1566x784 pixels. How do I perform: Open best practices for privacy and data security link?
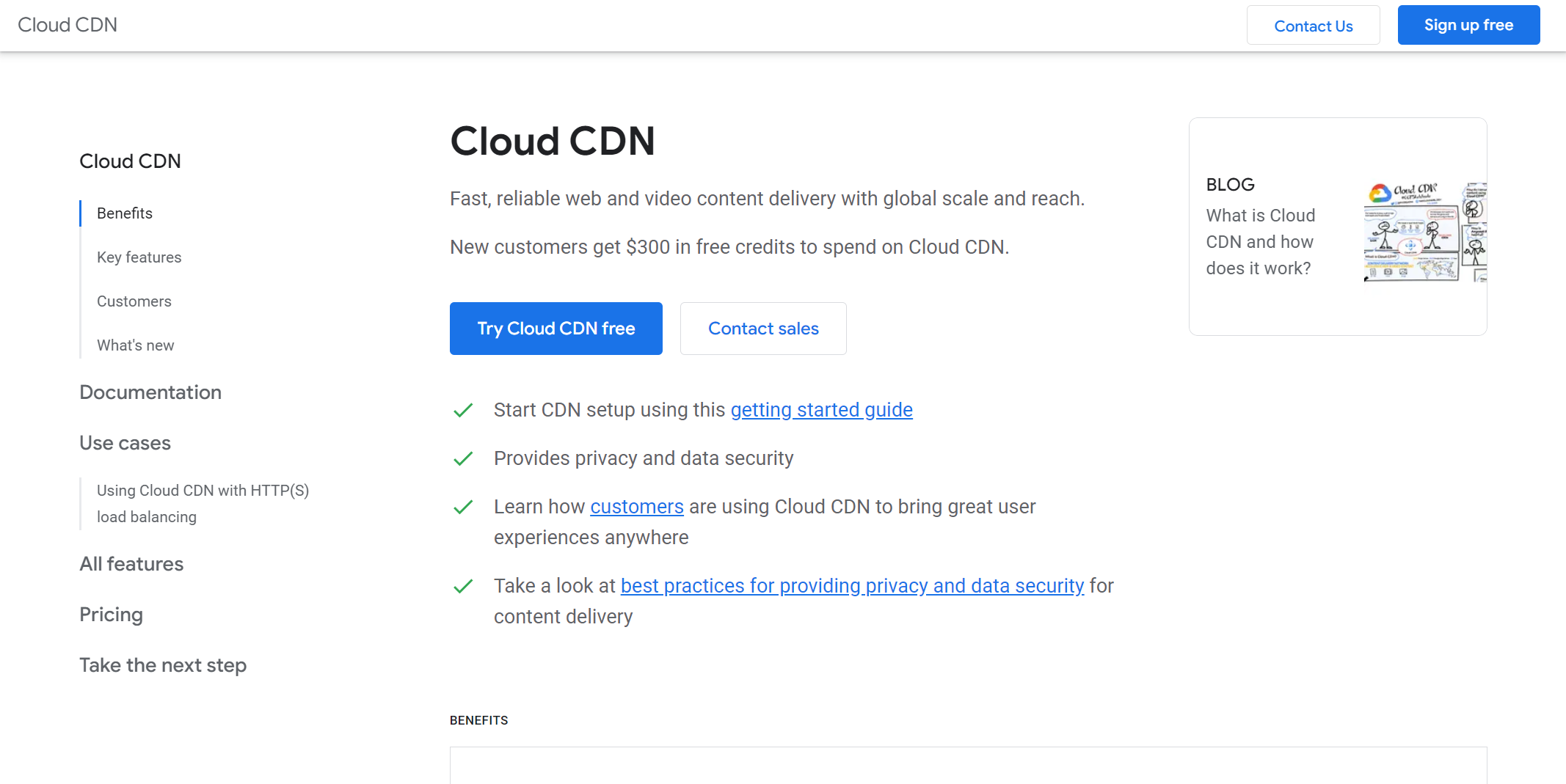click(852, 586)
